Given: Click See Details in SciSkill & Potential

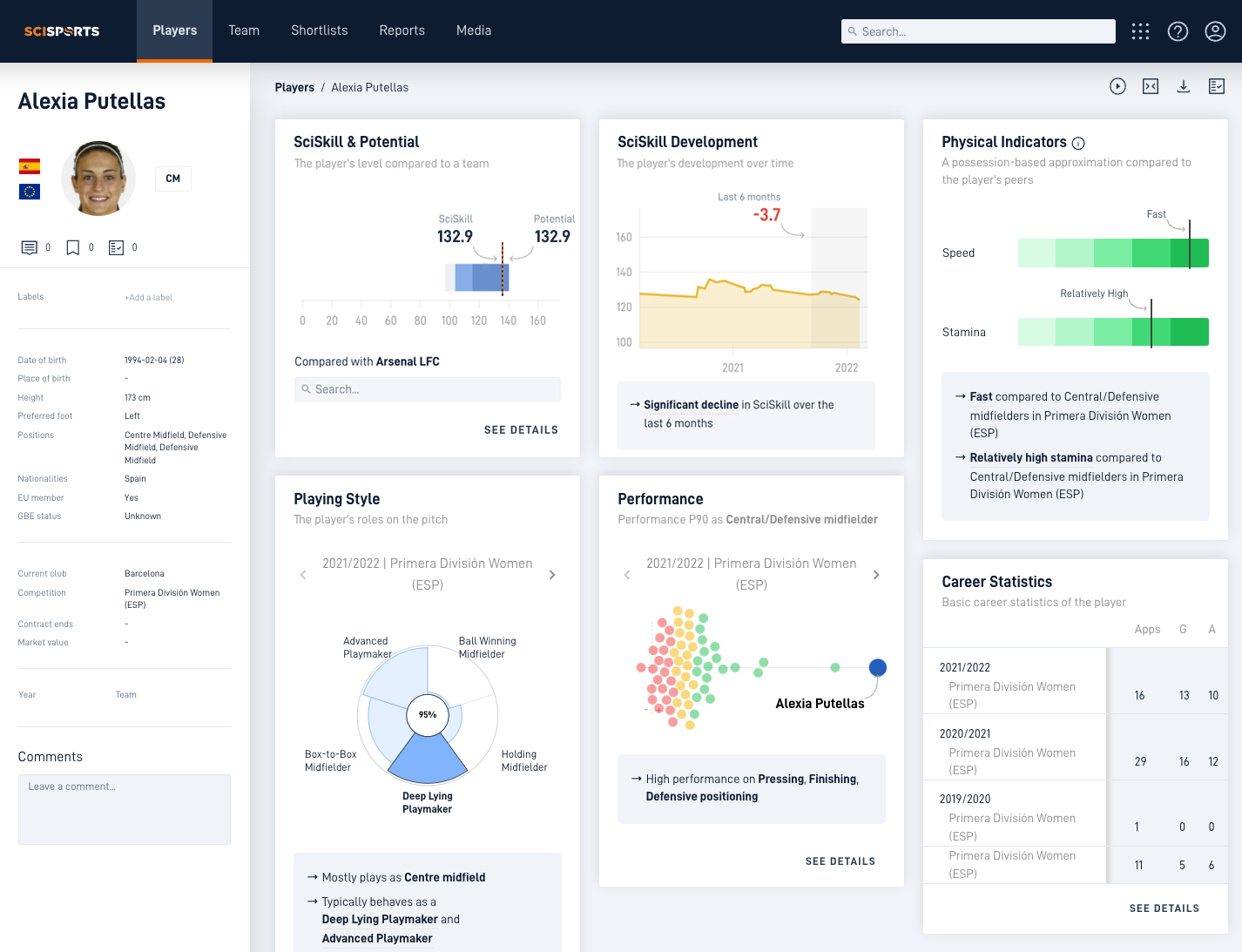Looking at the screenshot, I should point(521,429).
